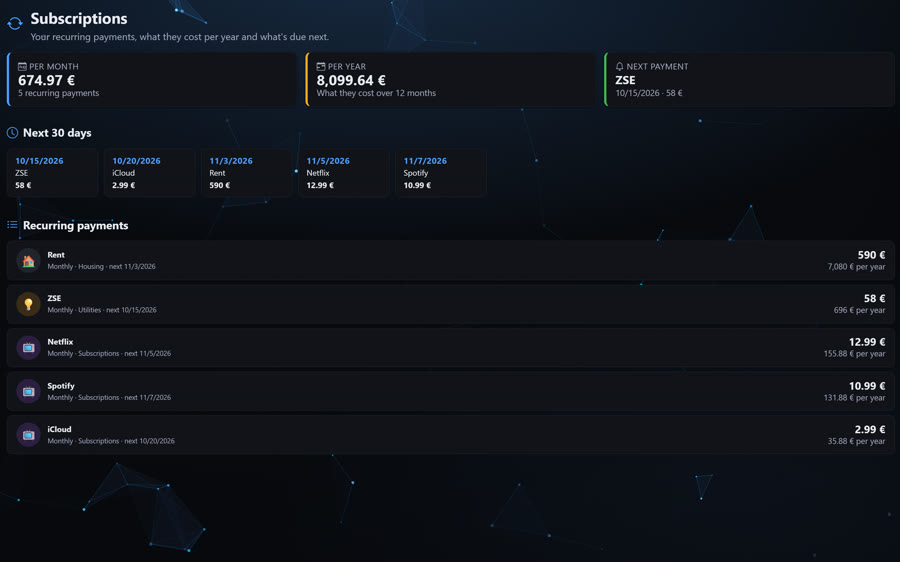Click the TV icon in the Netflix row
This screenshot has height=562, width=900.
coord(28,348)
